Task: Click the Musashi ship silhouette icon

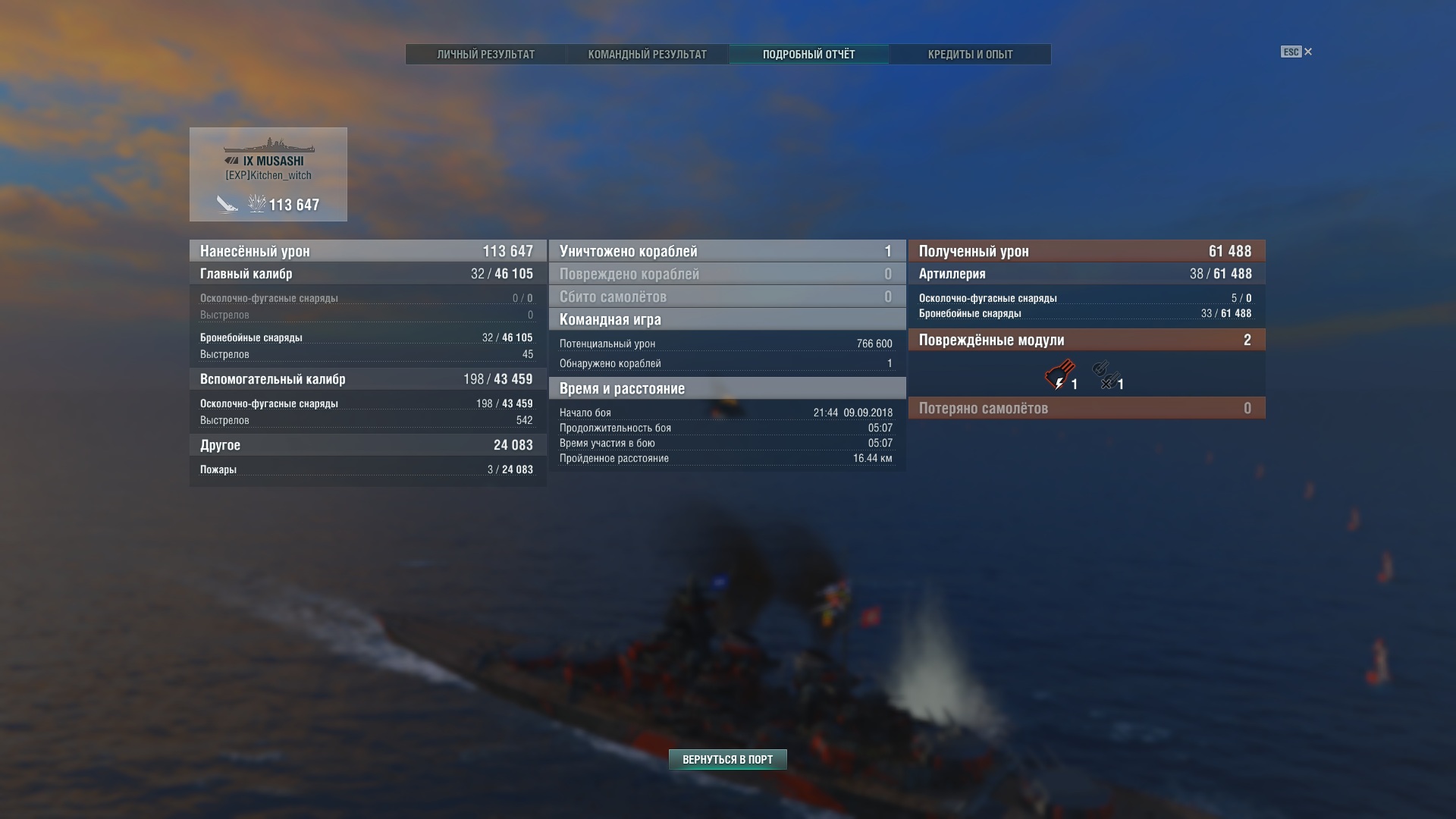Action: [268, 146]
